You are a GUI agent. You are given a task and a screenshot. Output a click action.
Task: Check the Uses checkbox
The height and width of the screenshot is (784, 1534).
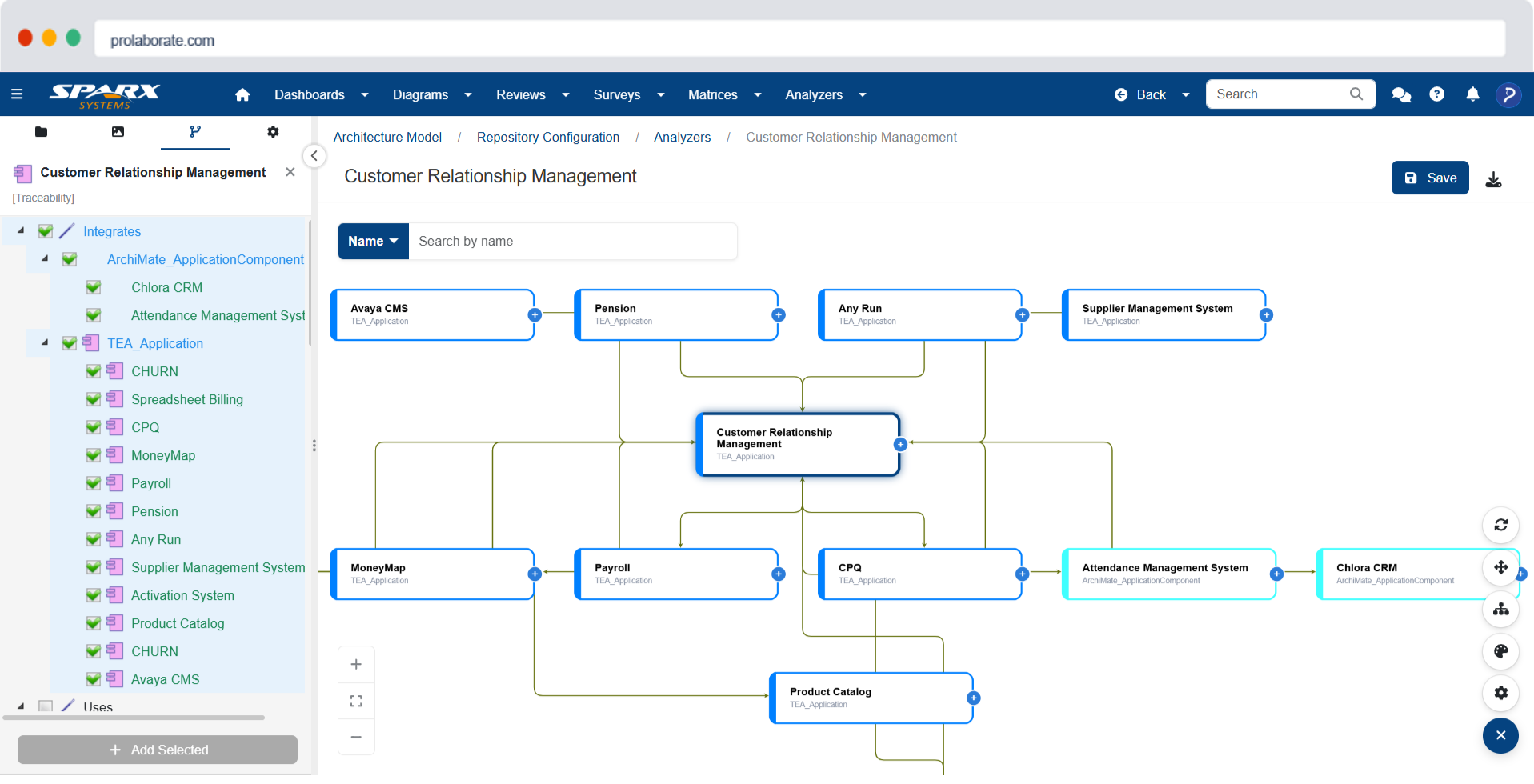[46, 706]
